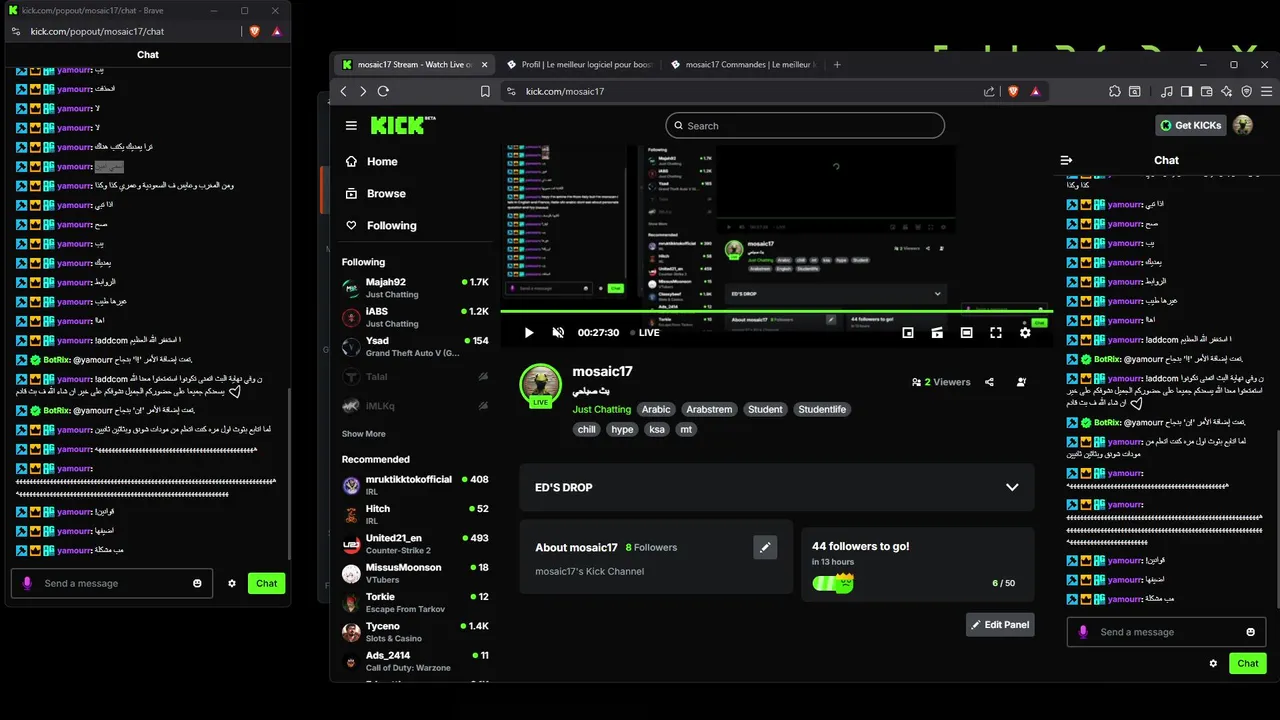
Task: Open chat settings gear in popout window
Action: pyautogui.click(x=232, y=583)
